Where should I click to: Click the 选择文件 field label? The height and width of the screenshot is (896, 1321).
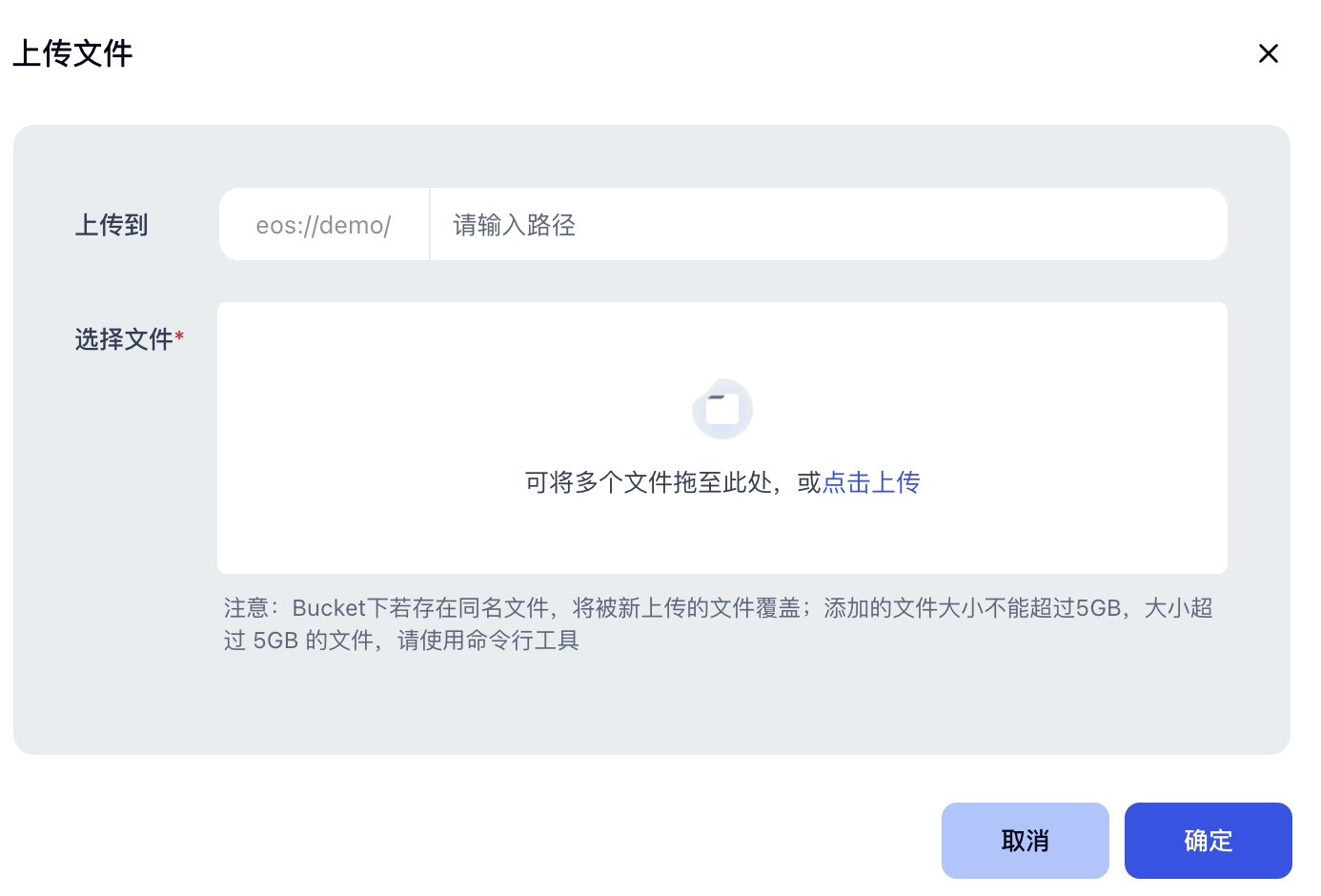tap(124, 339)
